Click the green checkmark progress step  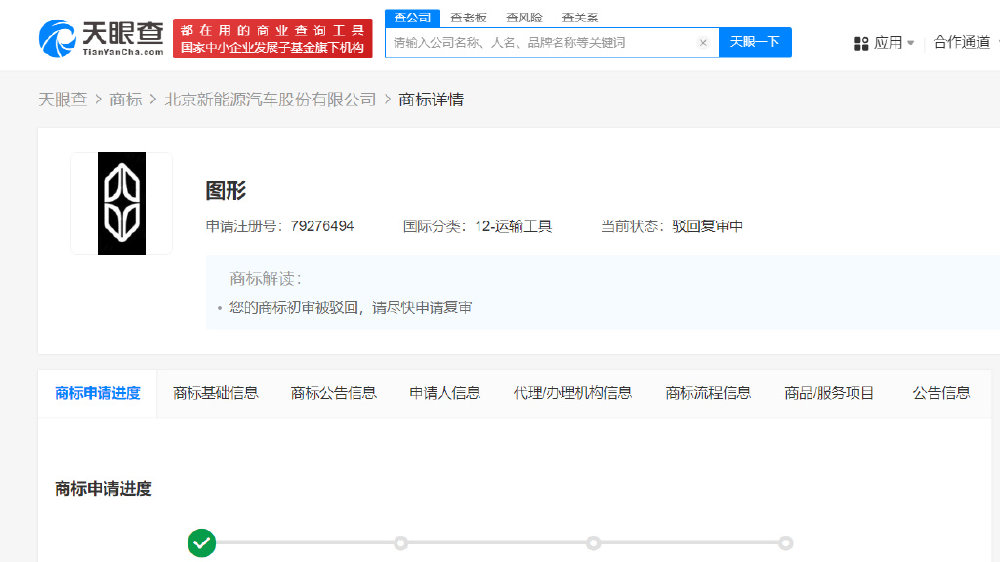[202, 543]
